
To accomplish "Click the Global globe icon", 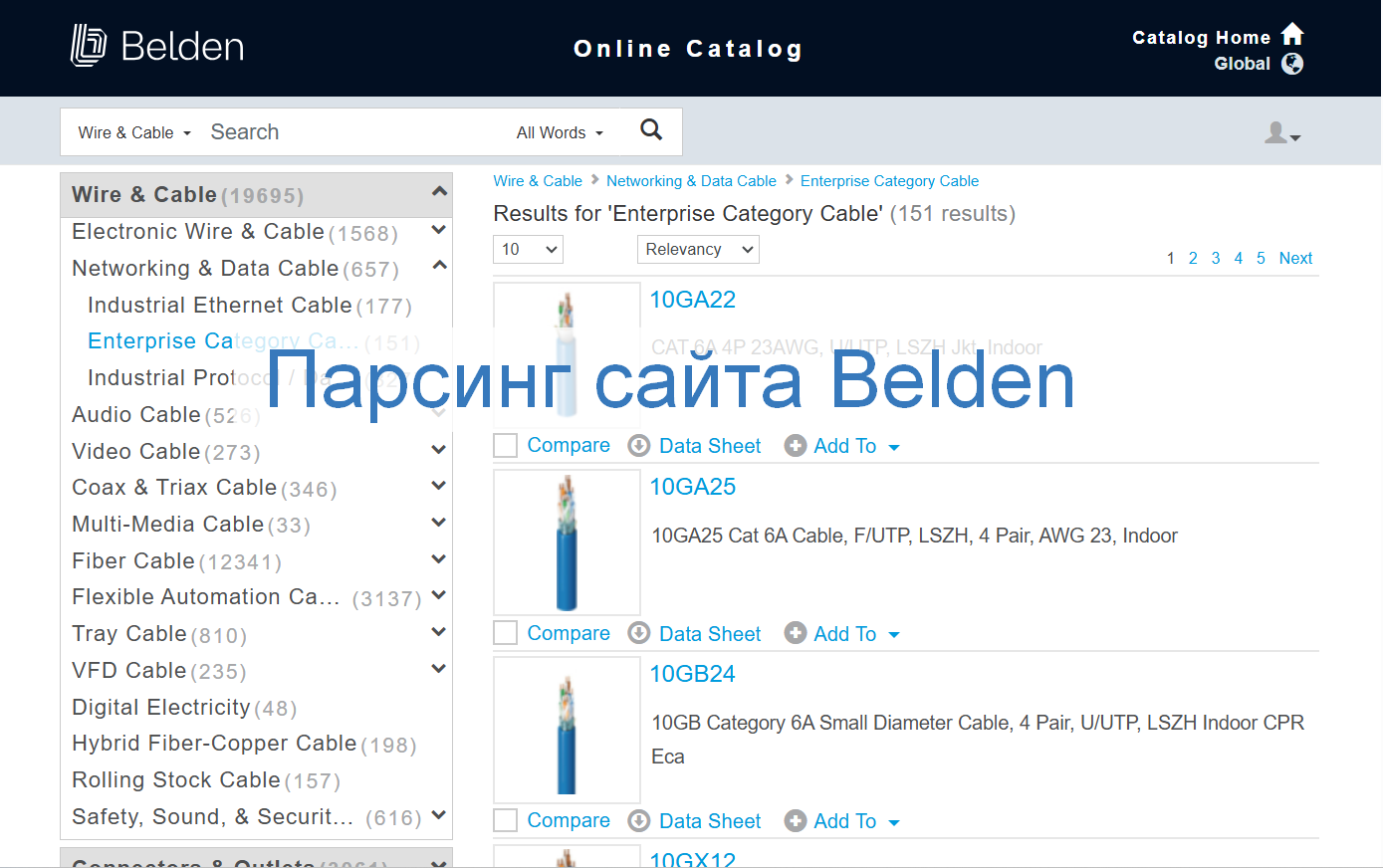I will tap(1292, 64).
